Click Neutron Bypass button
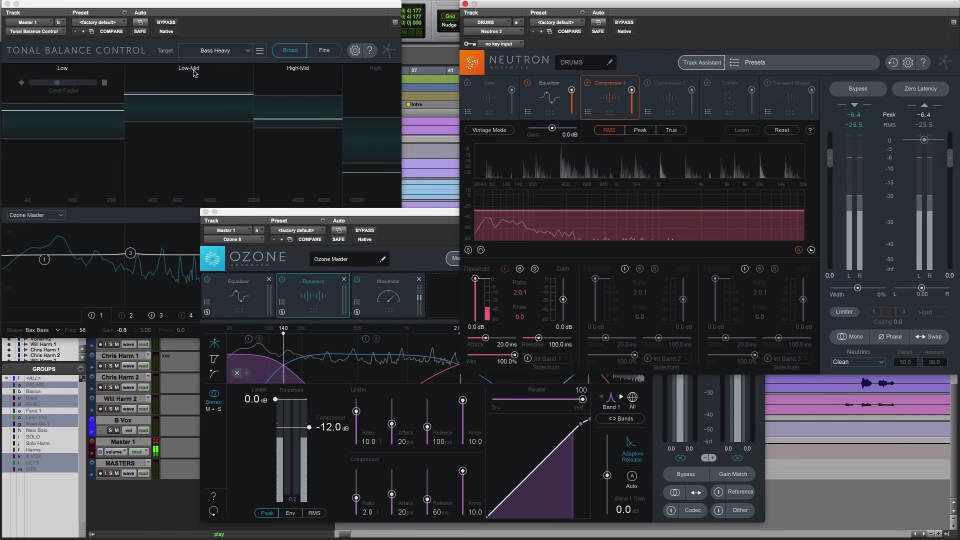960x540 pixels. coord(858,89)
